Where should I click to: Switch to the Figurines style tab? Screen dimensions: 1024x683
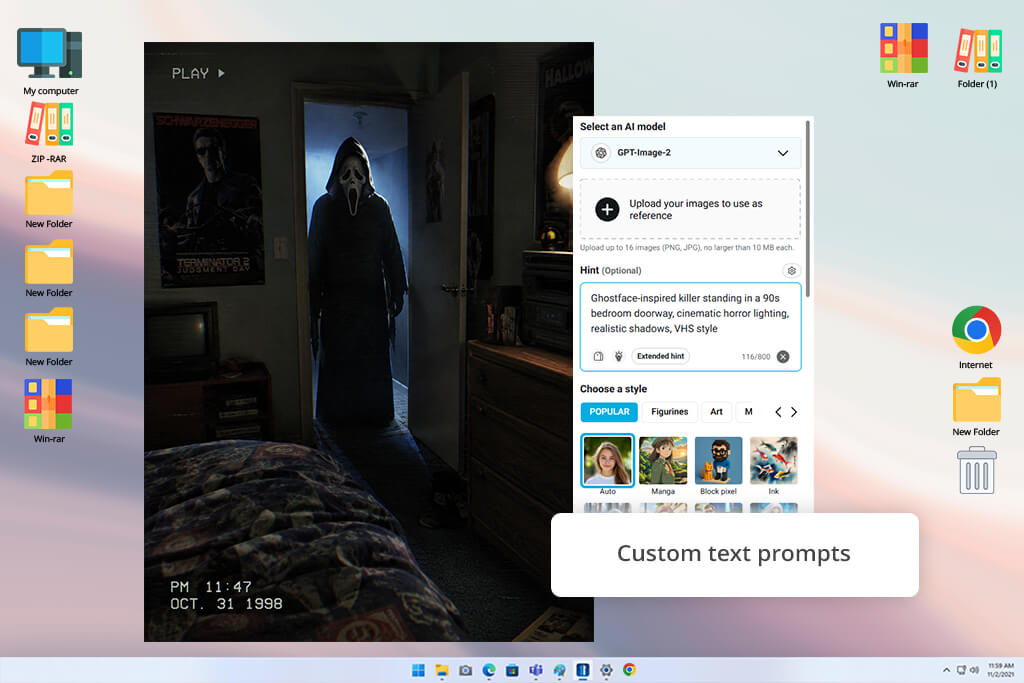669,411
